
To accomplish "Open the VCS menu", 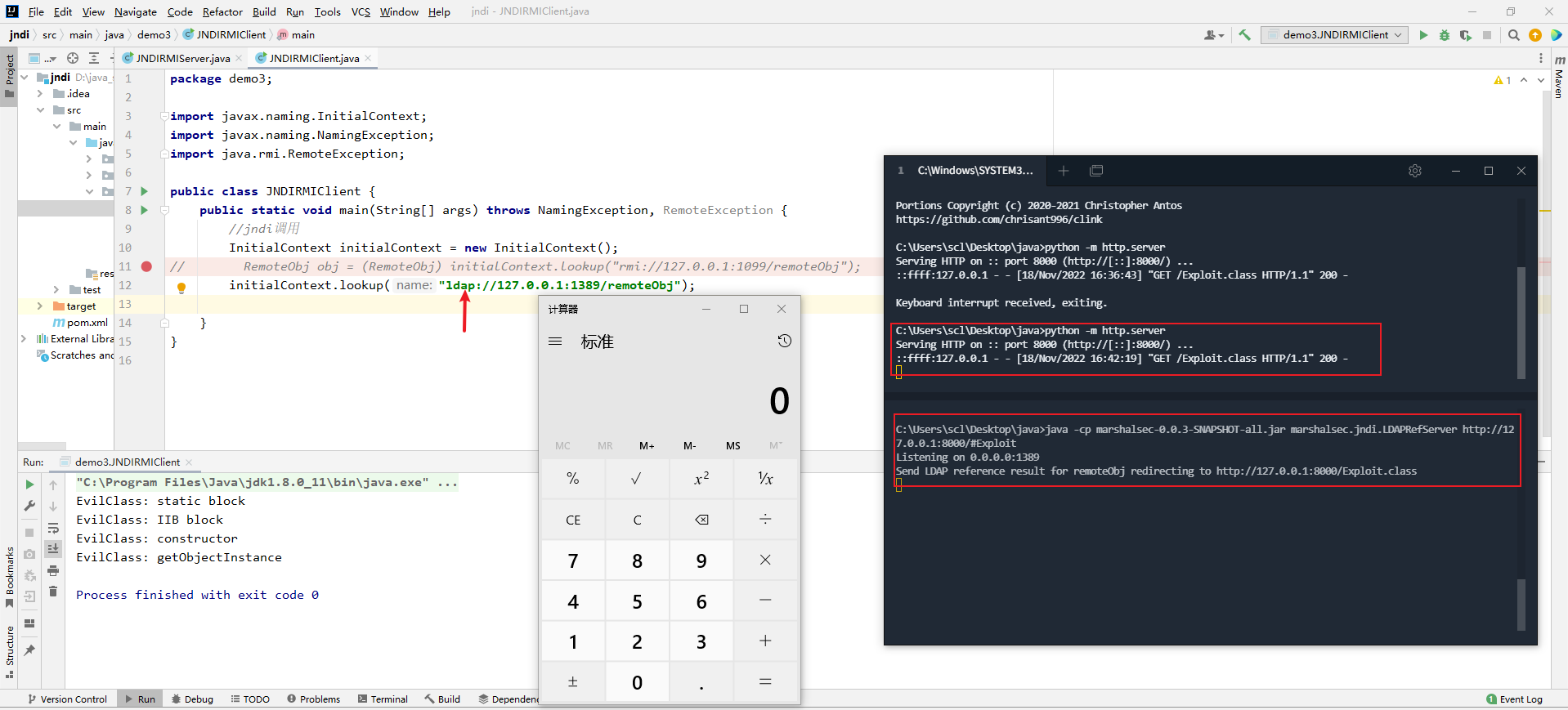I will coord(361,11).
